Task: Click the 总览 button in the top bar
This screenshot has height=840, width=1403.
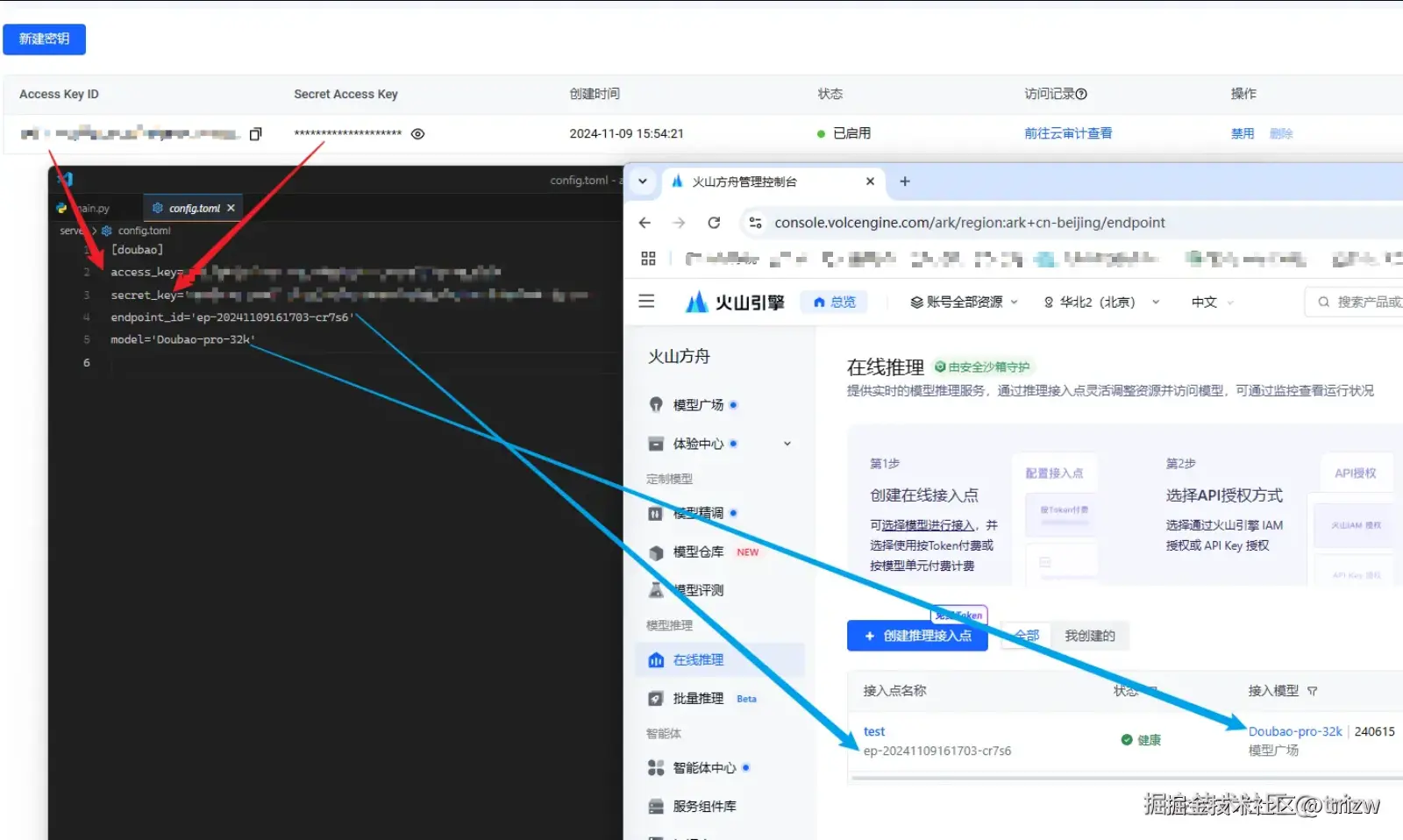Action: [834, 303]
